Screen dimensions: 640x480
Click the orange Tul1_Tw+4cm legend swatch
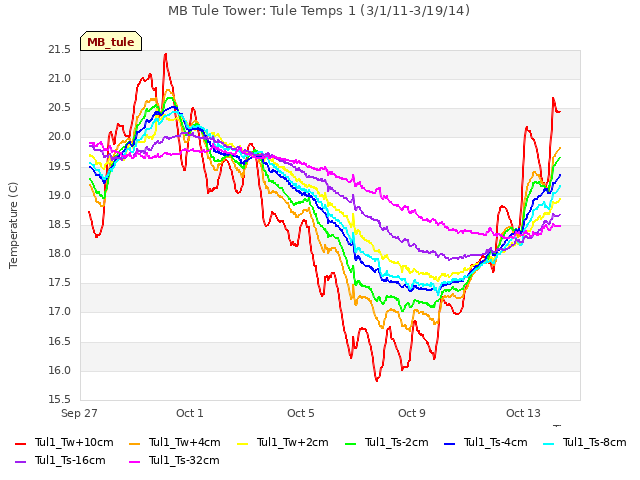pyautogui.click(x=134, y=443)
